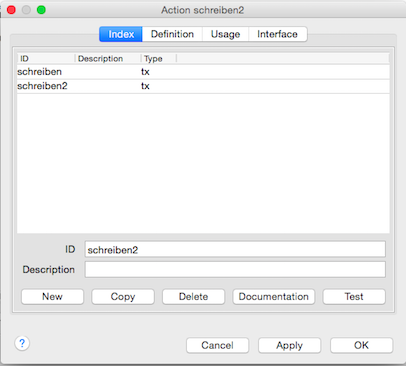Confirm with the OK button

coord(361,345)
